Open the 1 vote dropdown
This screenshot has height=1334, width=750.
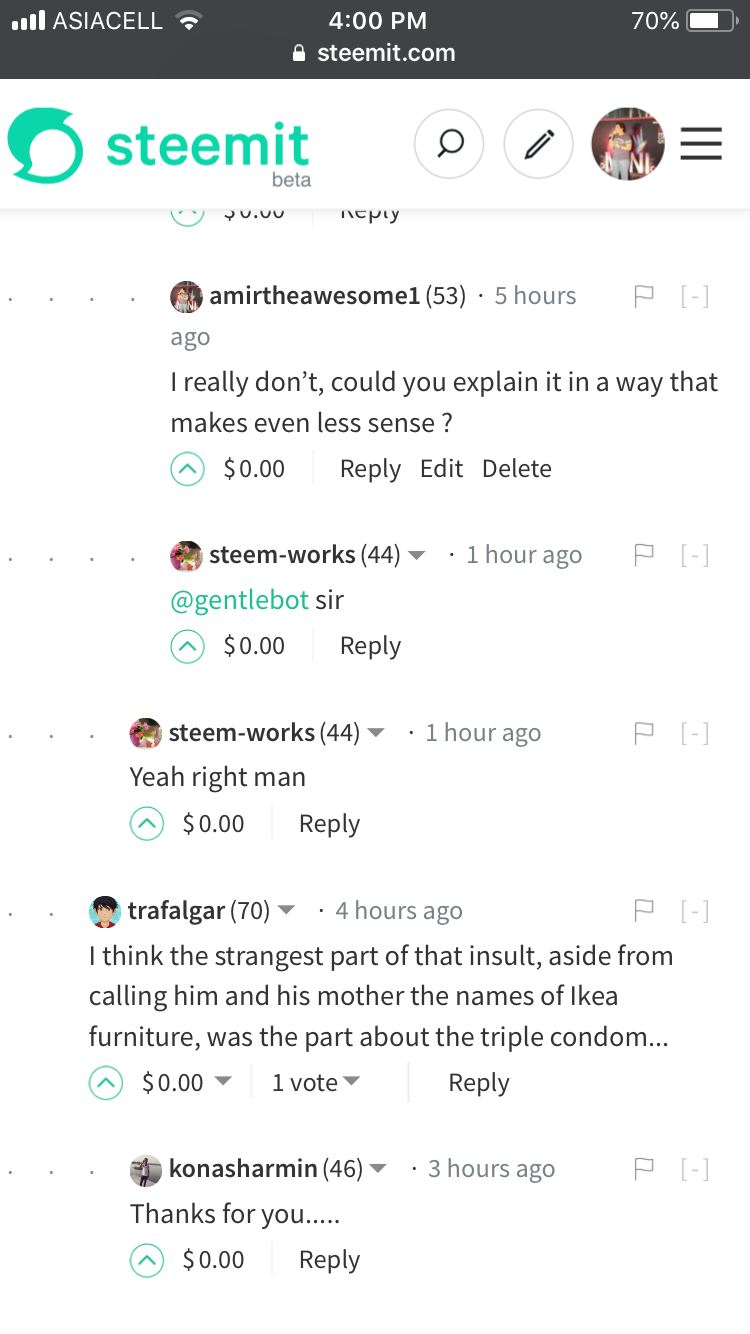pos(316,1083)
